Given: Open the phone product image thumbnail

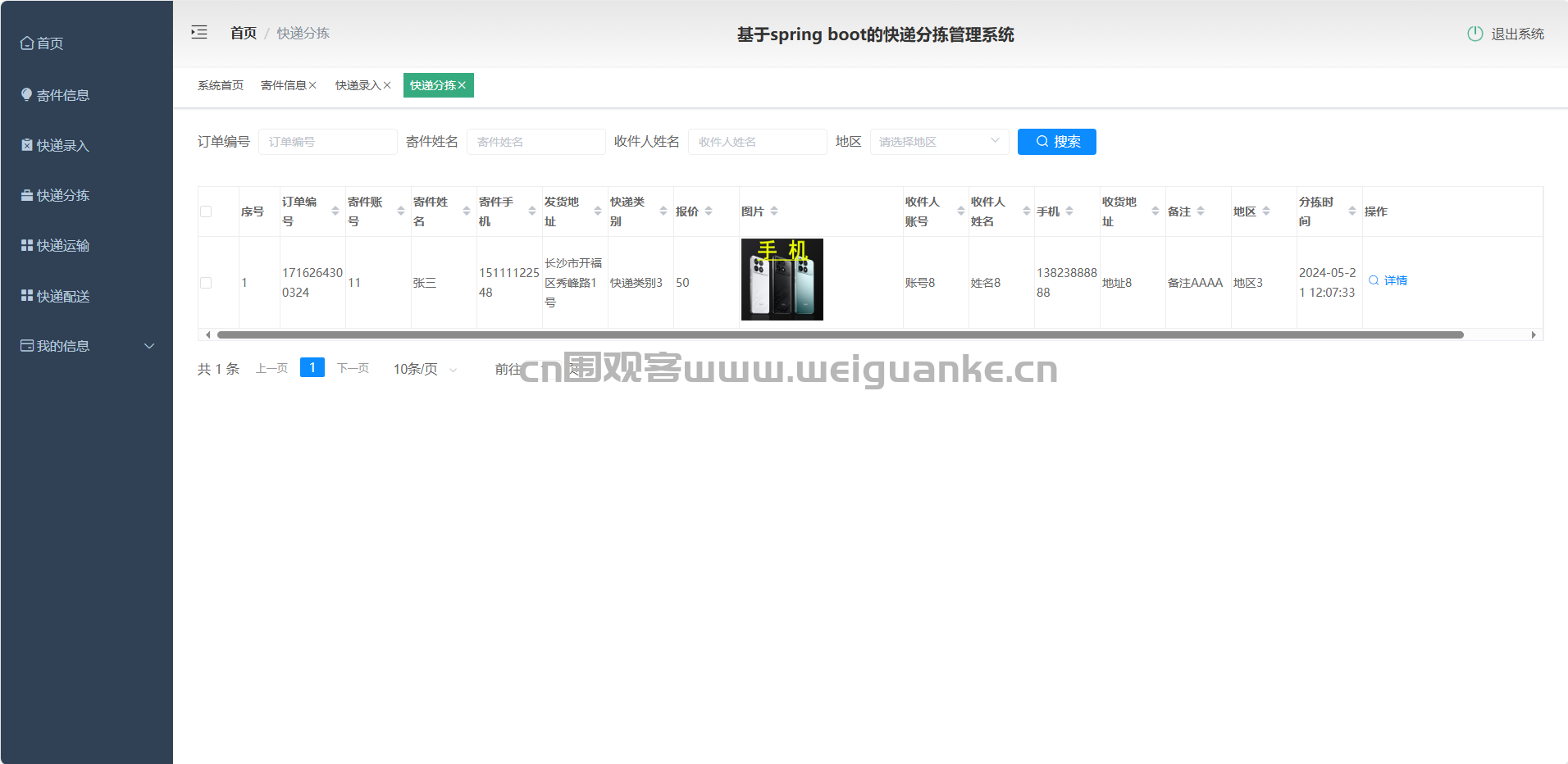Looking at the screenshot, I should click(x=782, y=280).
